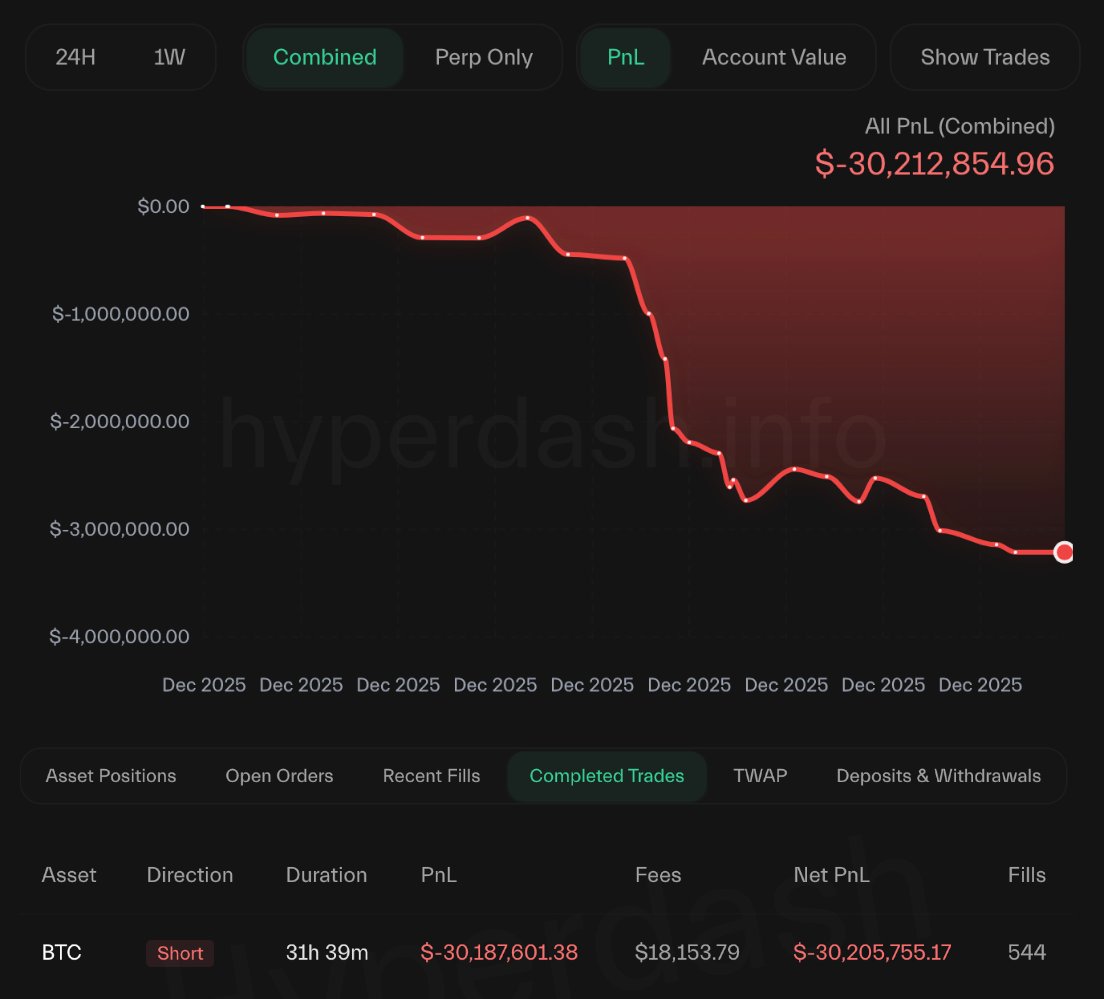1104x999 pixels.
Task: Click the Net PnL value -$30,205,755.17
Action: pos(871,952)
